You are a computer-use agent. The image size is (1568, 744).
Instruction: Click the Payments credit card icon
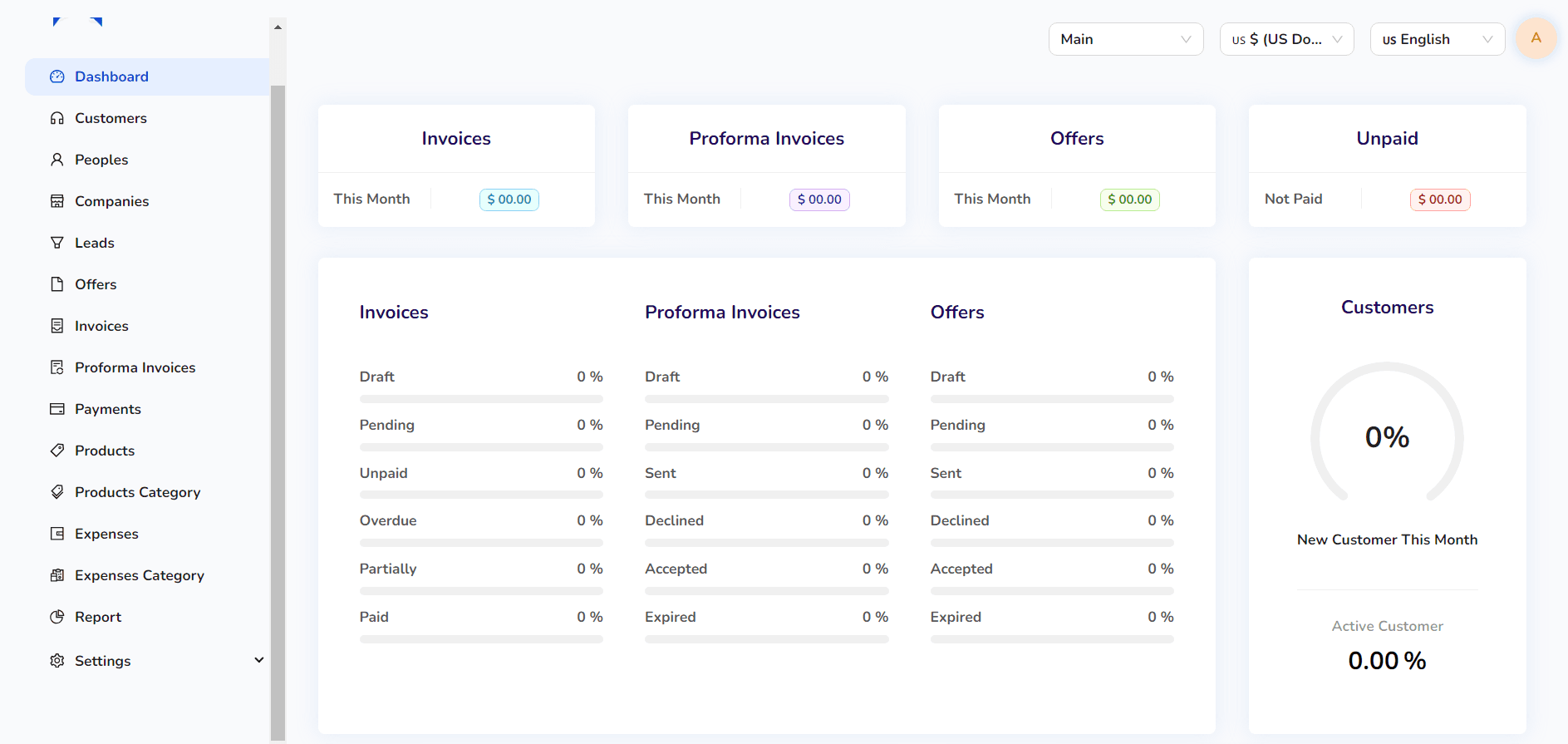(57, 409)
